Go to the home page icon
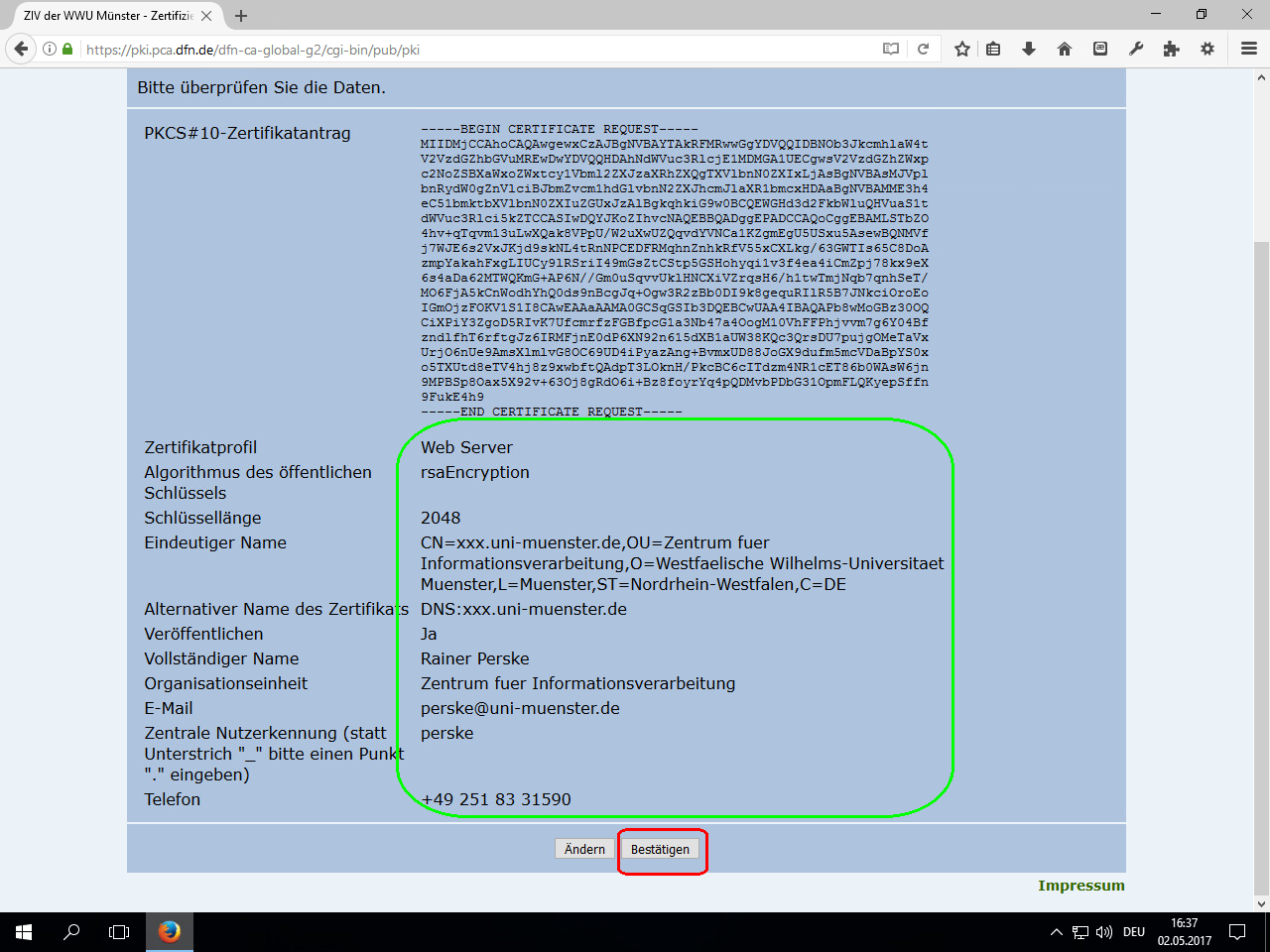Screen dimensions: 1270x952 click(x=1065, y=49)
